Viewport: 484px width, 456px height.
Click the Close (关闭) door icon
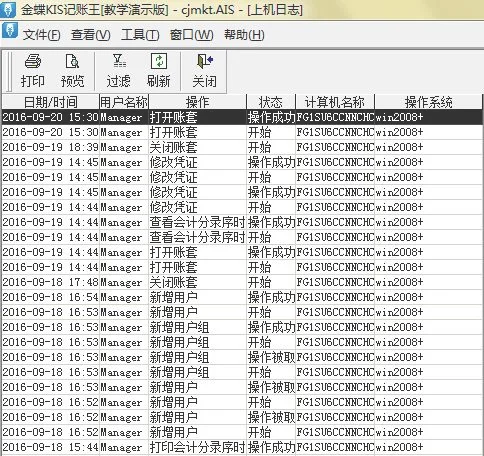tap(204, 61)
